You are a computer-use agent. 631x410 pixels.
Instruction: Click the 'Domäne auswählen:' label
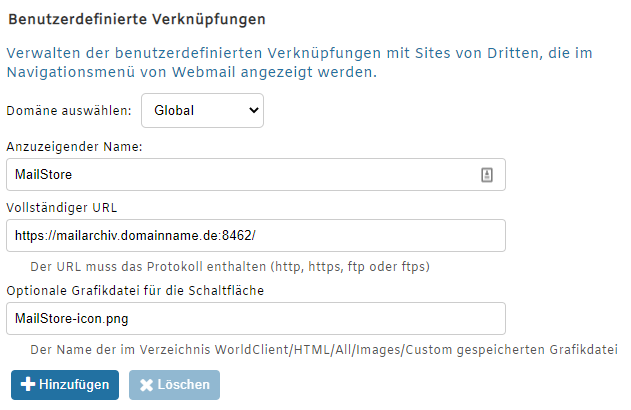[69, 111]
